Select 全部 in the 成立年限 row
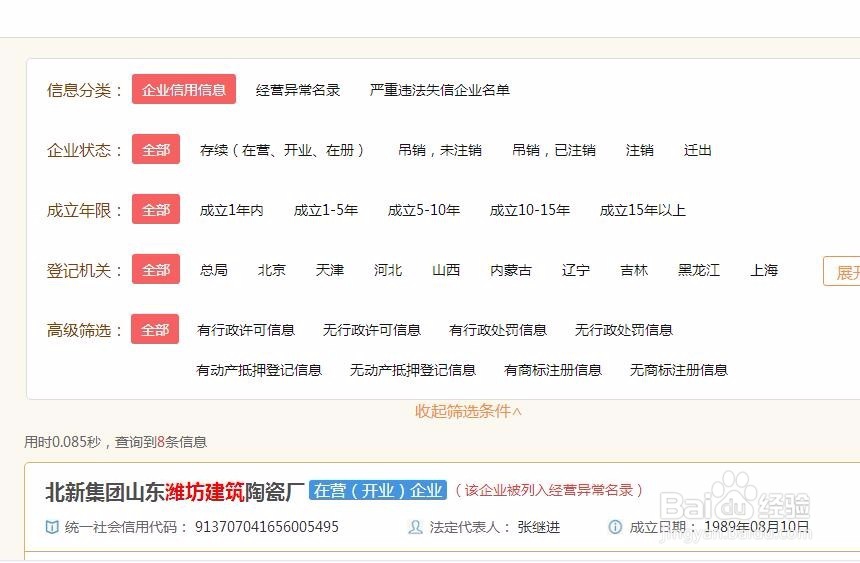This screenshot has width=860, height=563. coord(156,209)
